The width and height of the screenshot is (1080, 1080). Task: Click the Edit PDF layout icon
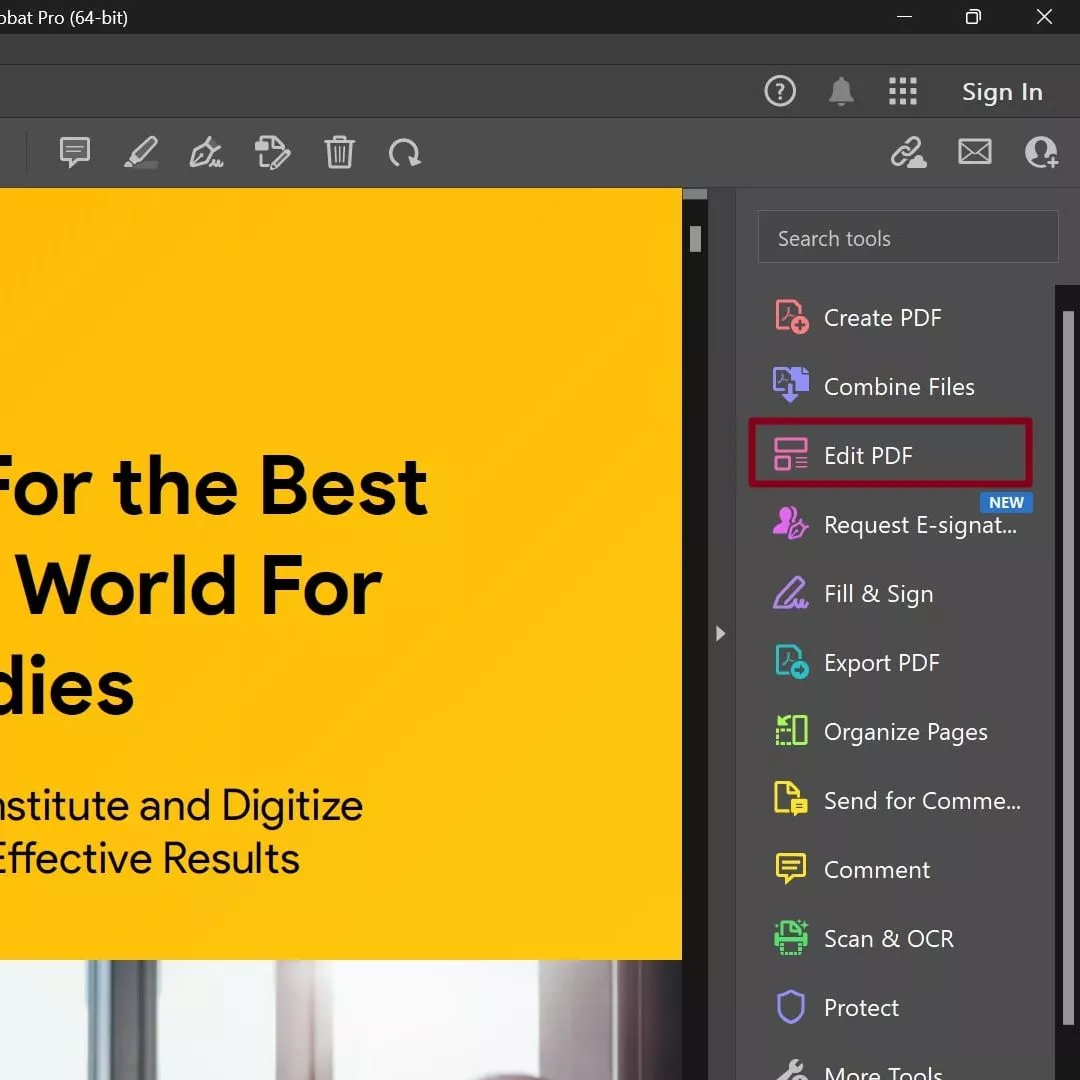[x=791, y=454]
